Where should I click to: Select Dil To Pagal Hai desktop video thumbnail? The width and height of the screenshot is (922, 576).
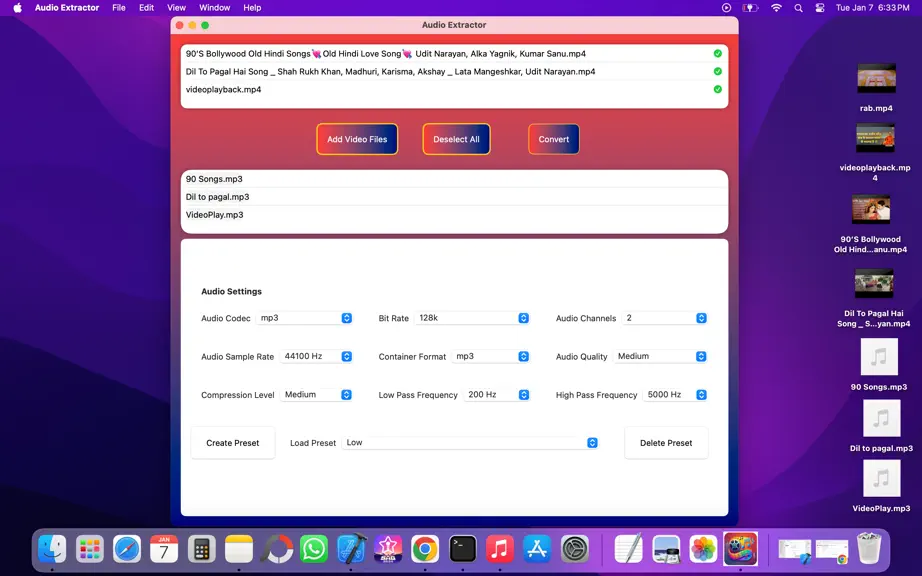[x=874, y=284]
